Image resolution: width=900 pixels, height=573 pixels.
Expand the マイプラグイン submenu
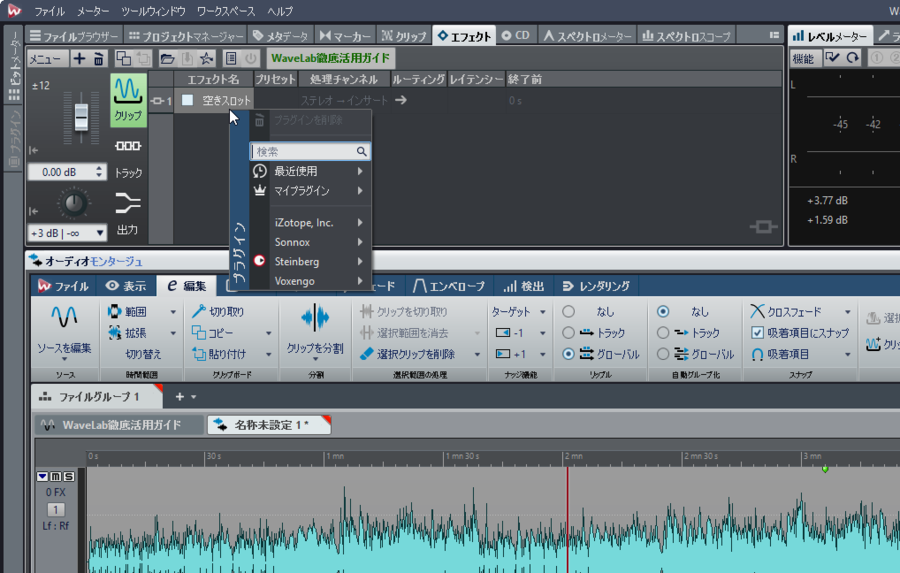point(311,191)
